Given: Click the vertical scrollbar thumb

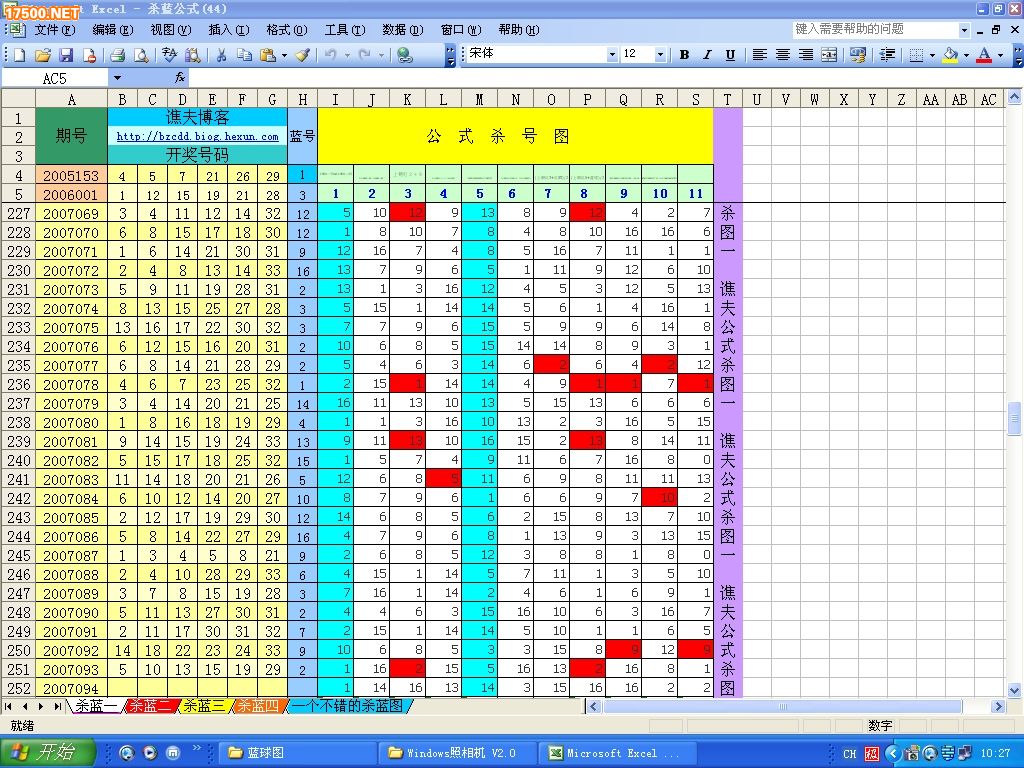Looking at the screenshot, I should pyautogui.click(x=1014, y=418).
